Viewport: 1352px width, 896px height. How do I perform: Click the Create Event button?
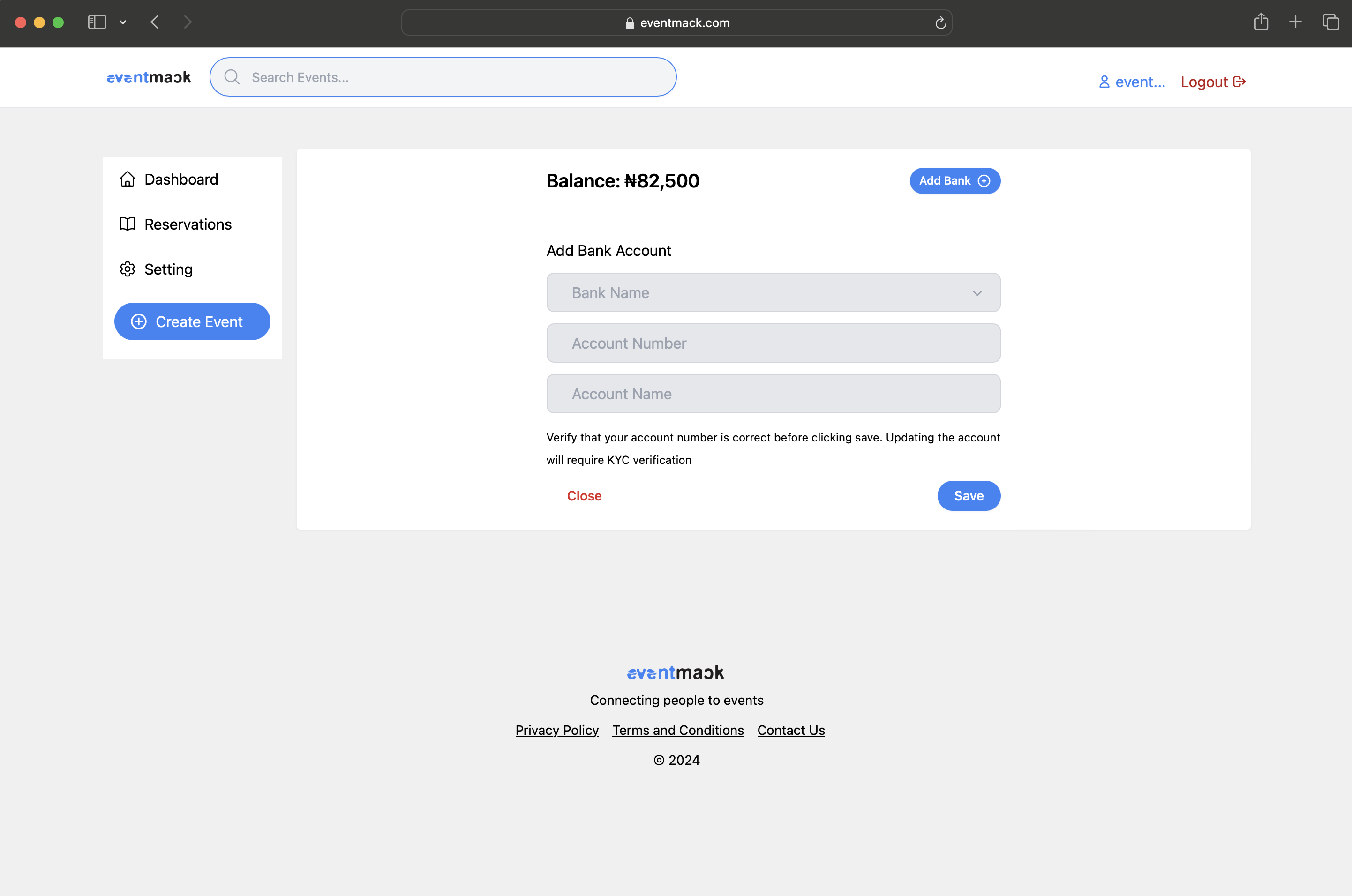192,322
